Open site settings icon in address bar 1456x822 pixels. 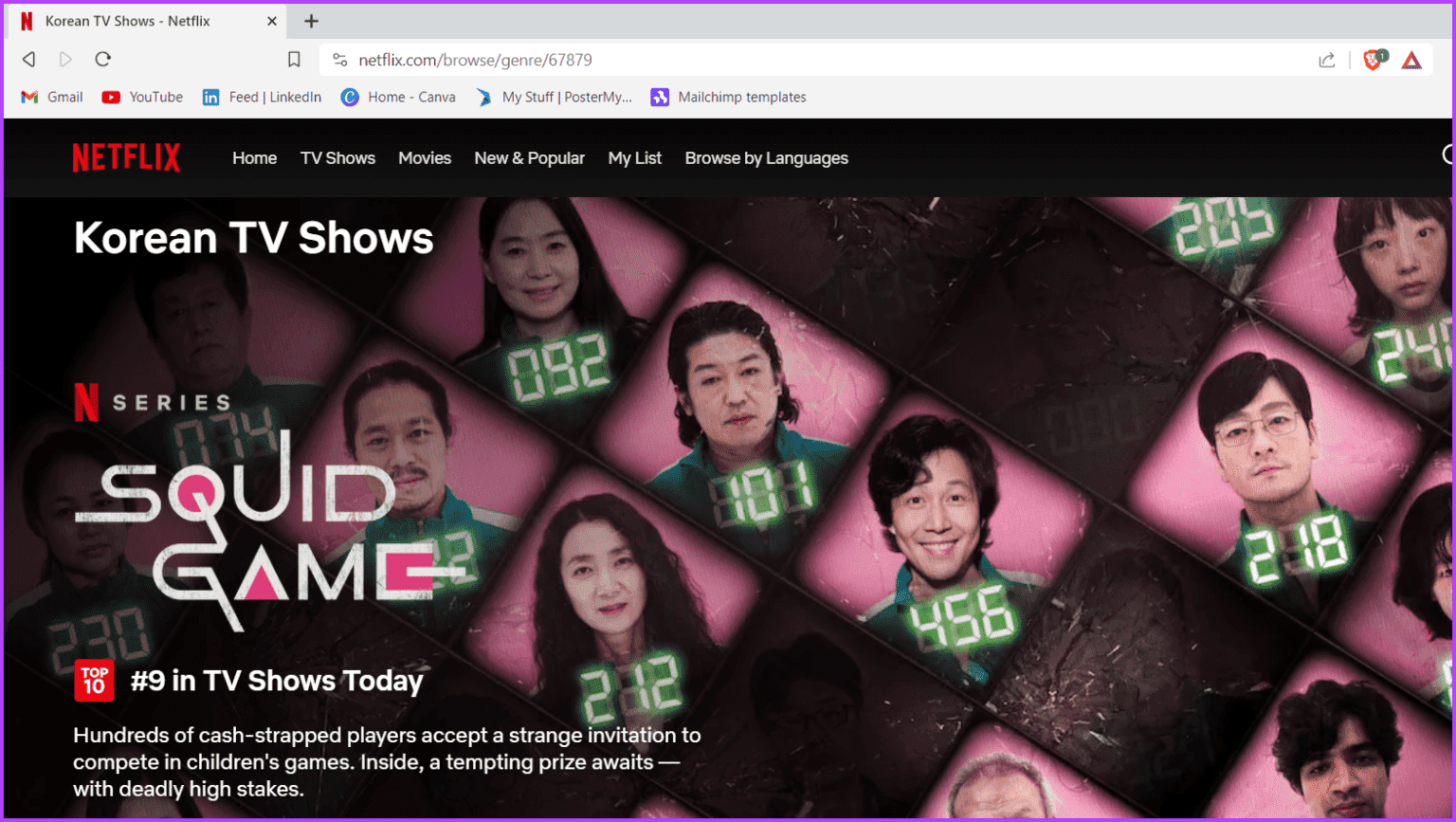[340, 60]
